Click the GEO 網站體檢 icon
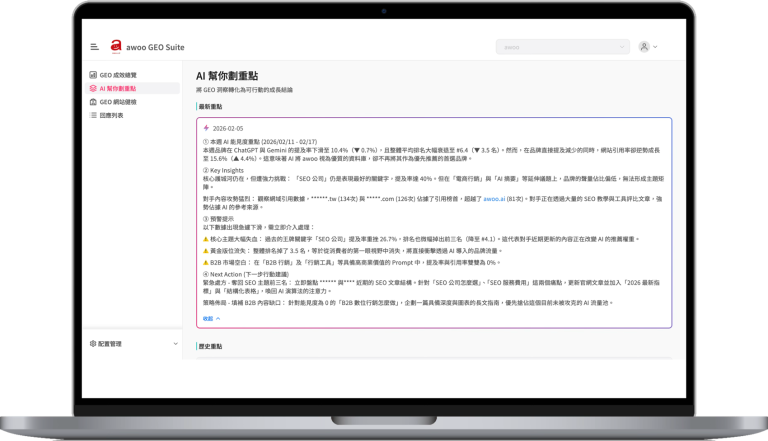Screen dimensions: 768x441 pos(93,102)
